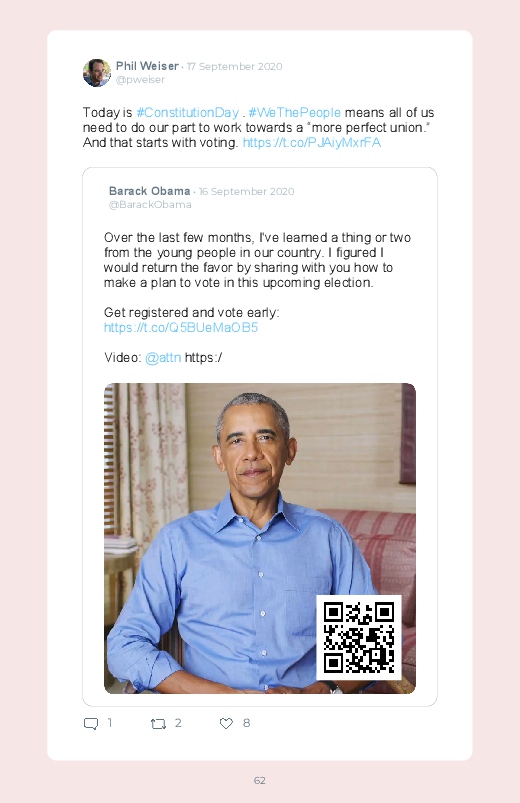Open the t.co/Q5BUeMaOB5 registration link
This screenshot has width=520, height=803.
181,328
